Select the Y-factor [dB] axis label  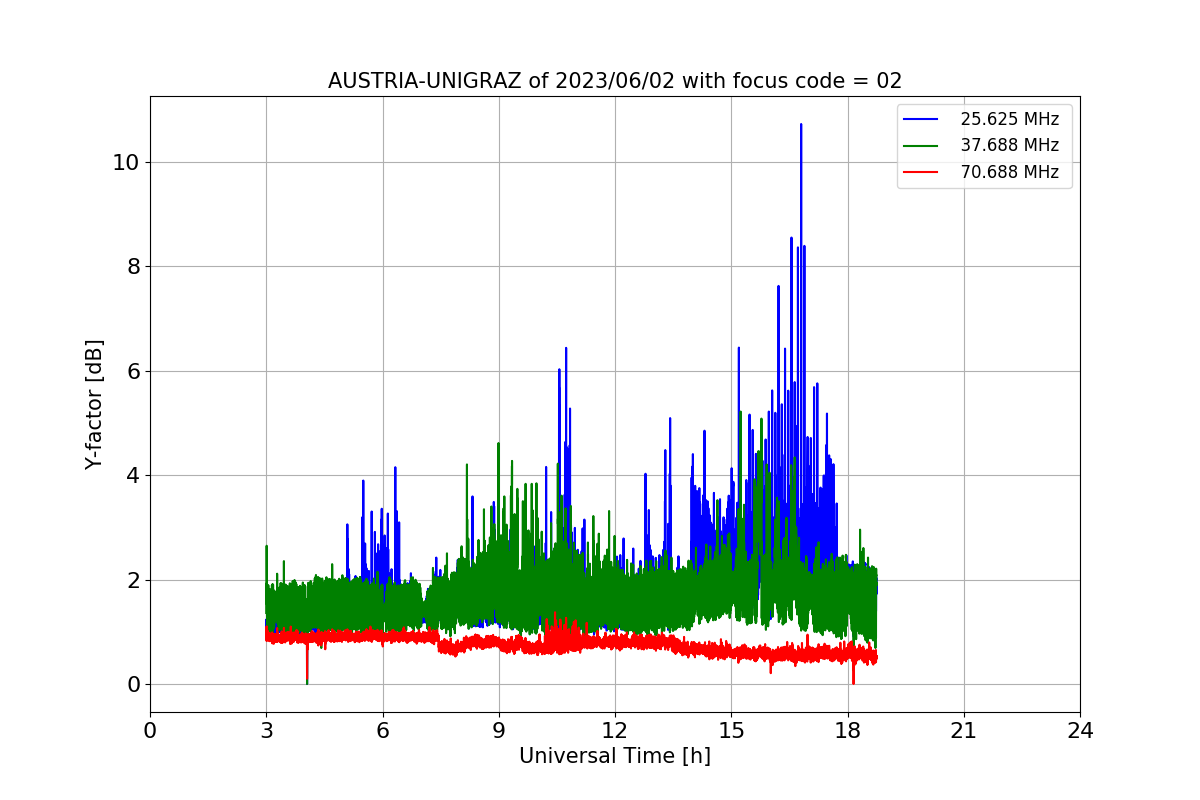click(94, 405)
